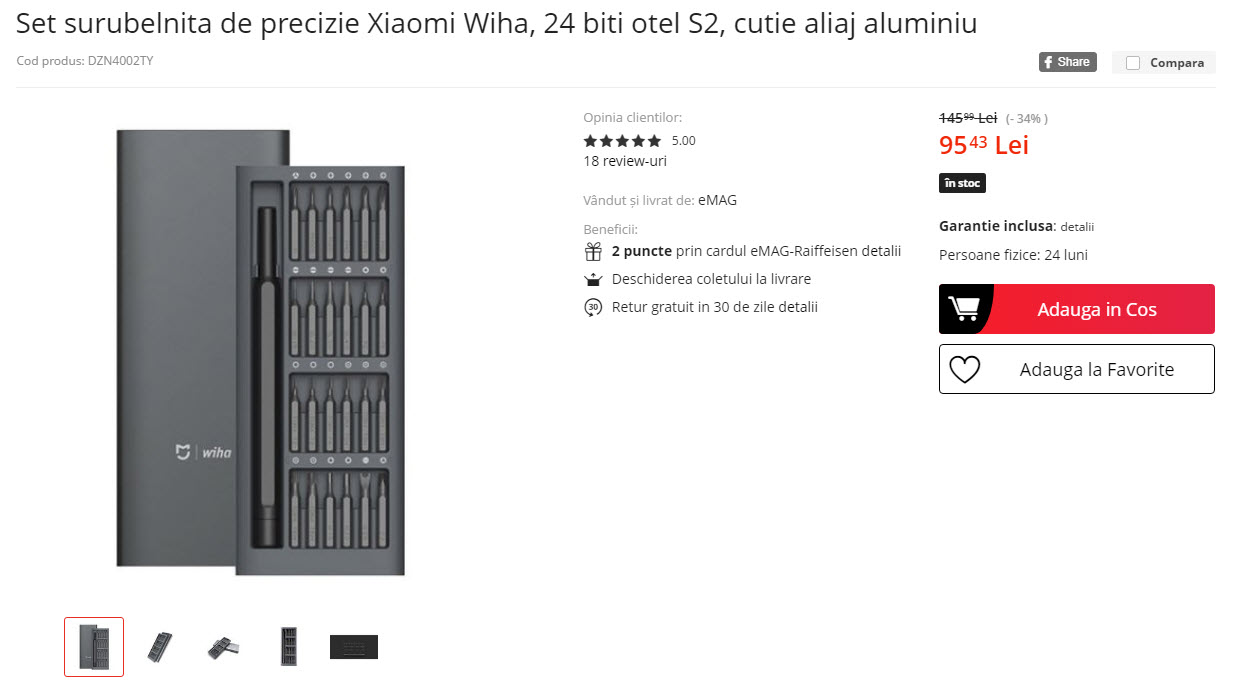Click the open parcel delivery icon
This screenshot has width=1235, height=686.
593,280
